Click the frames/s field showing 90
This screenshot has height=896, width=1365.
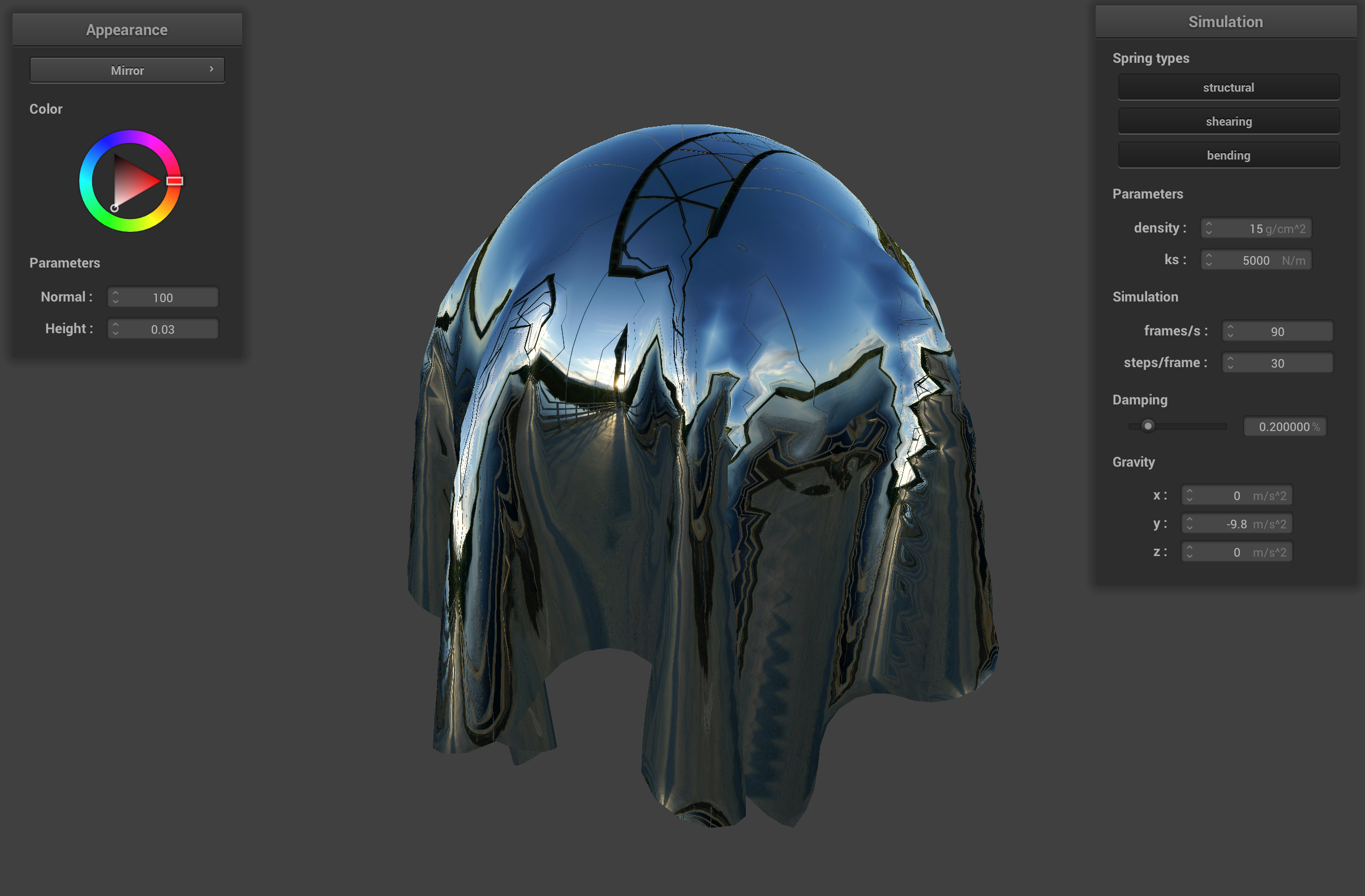point(1277,331)
